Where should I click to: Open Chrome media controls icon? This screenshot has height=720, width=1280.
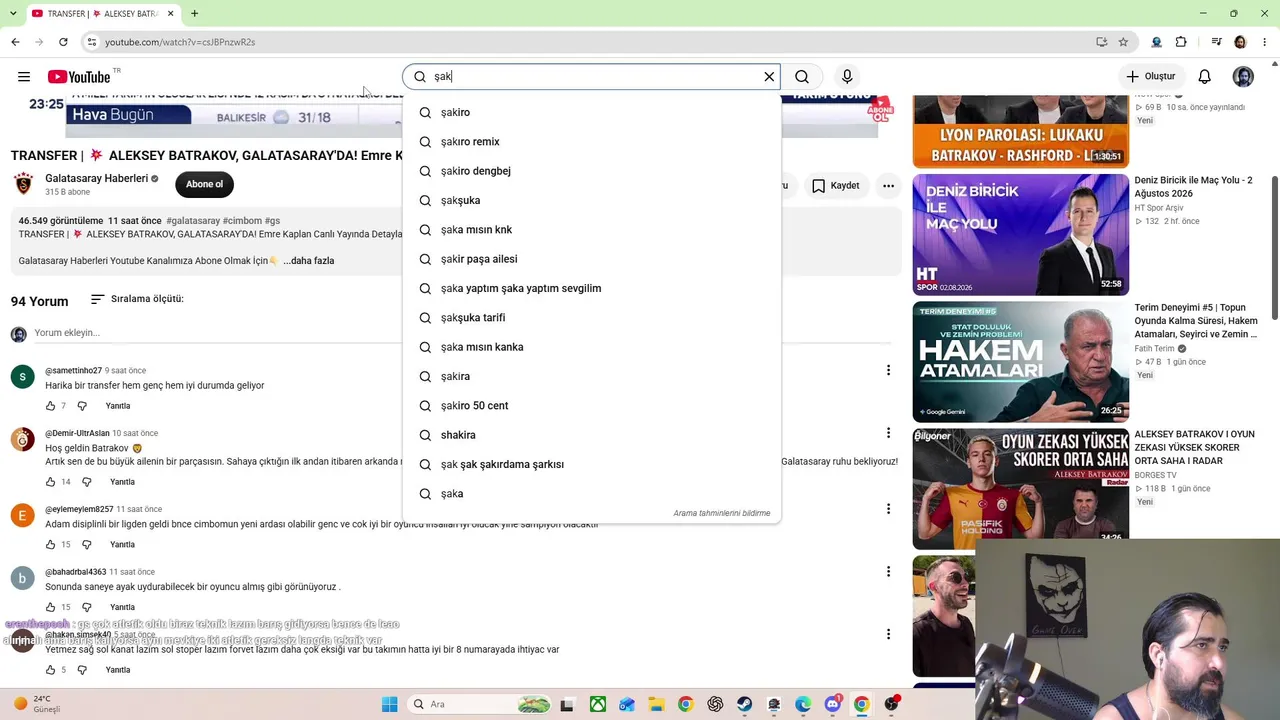[x=1216, y=42]
